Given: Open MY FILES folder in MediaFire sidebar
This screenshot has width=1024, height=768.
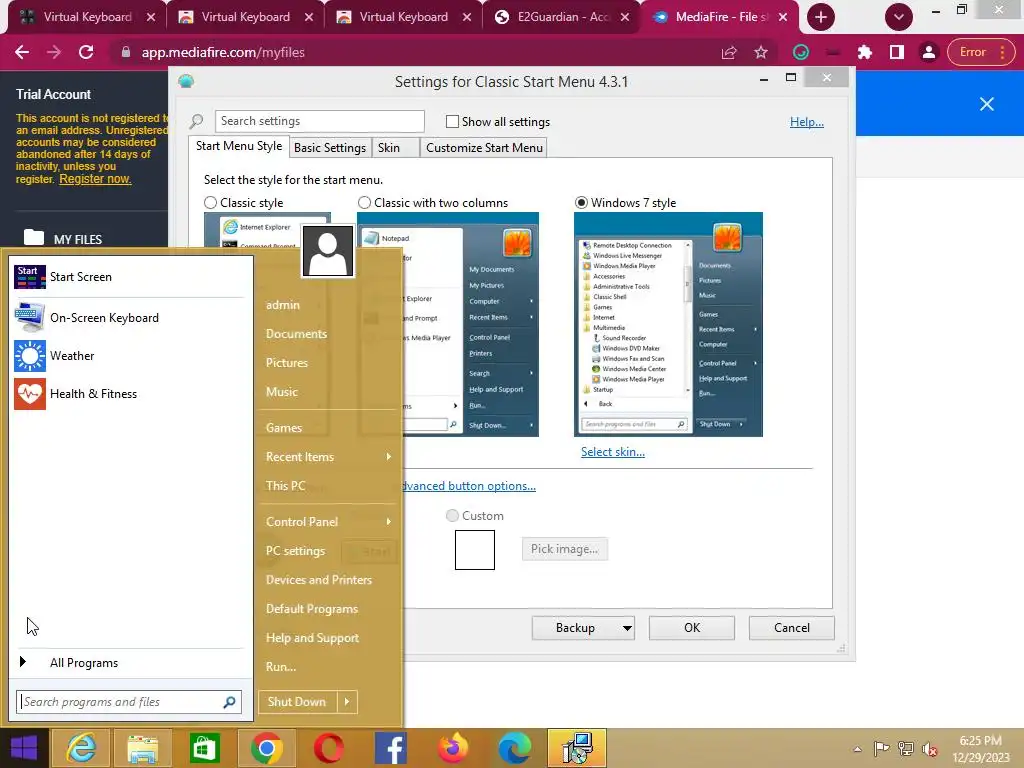Looking at the screenshot, I should (78, 240).
